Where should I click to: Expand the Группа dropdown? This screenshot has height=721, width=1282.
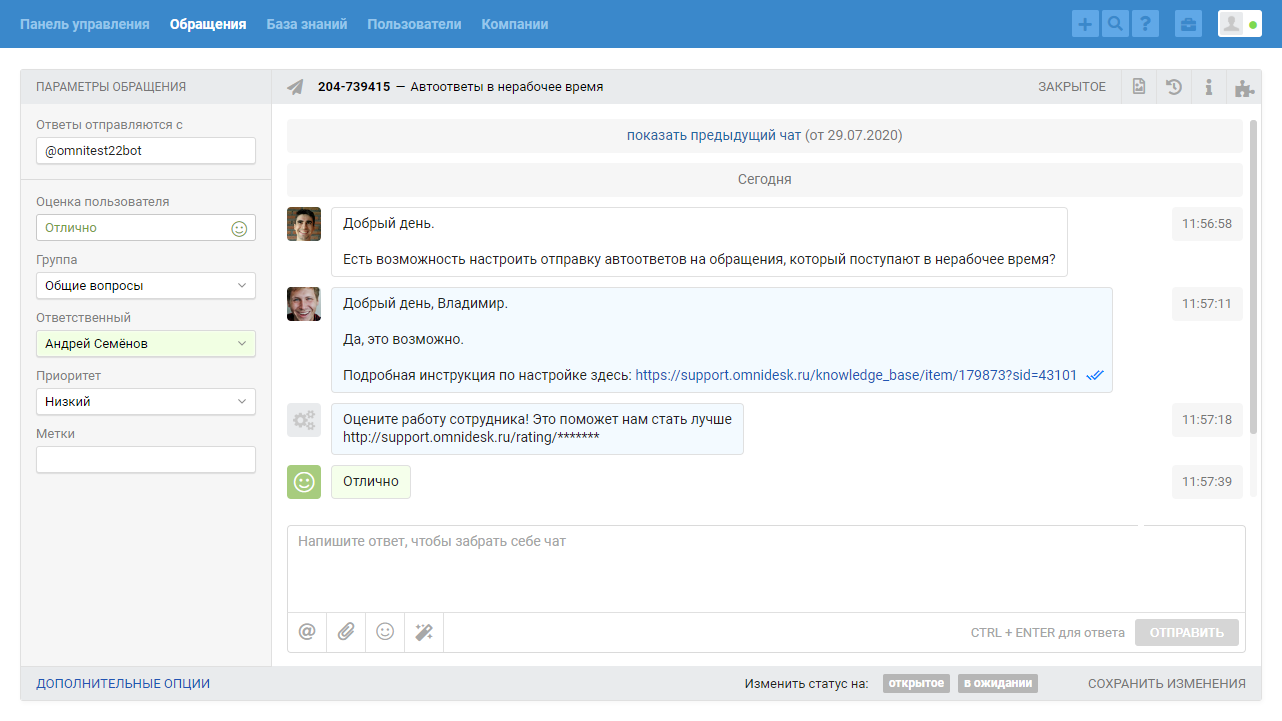pyautogui.click(x=146, y=286)
